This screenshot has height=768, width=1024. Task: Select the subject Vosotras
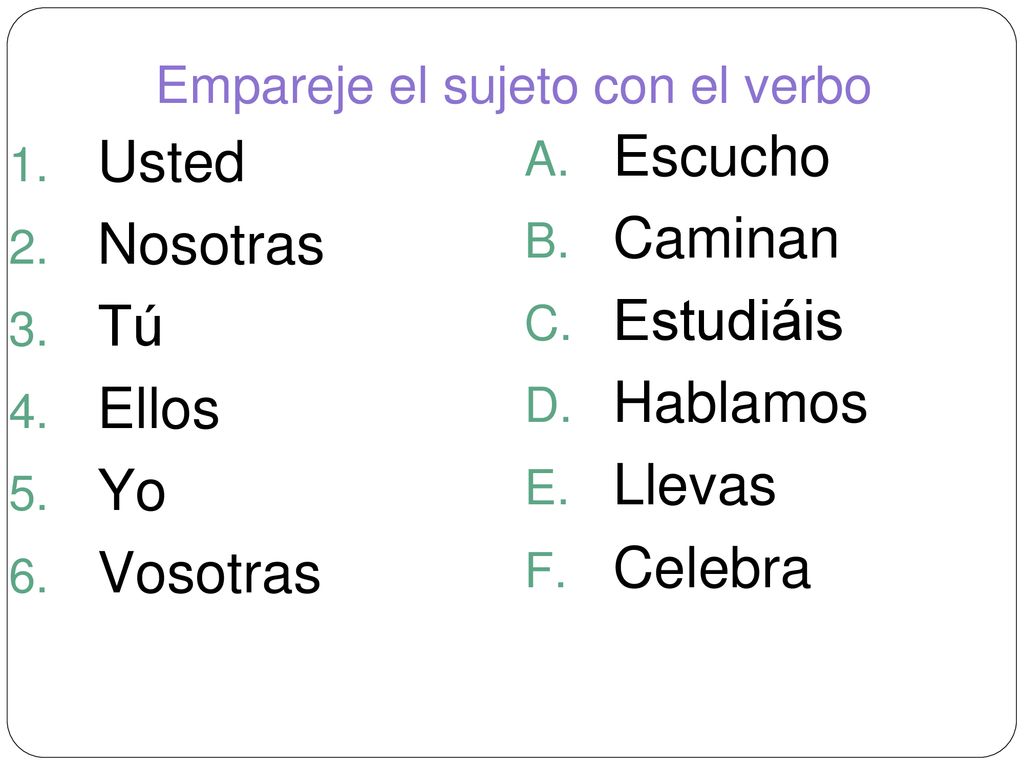(210, 573)
